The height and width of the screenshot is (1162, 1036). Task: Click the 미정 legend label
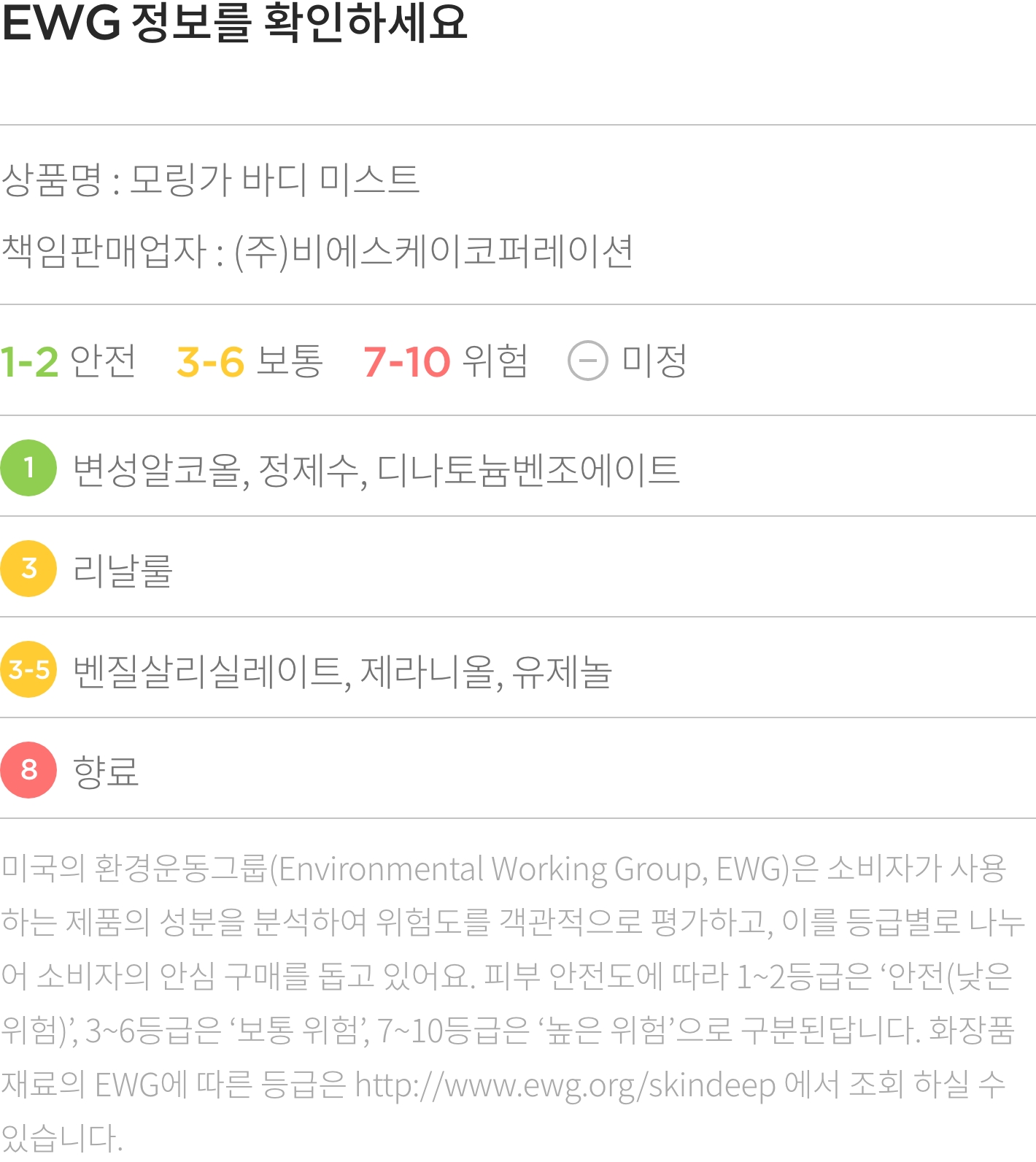click(x=654, y=361)
